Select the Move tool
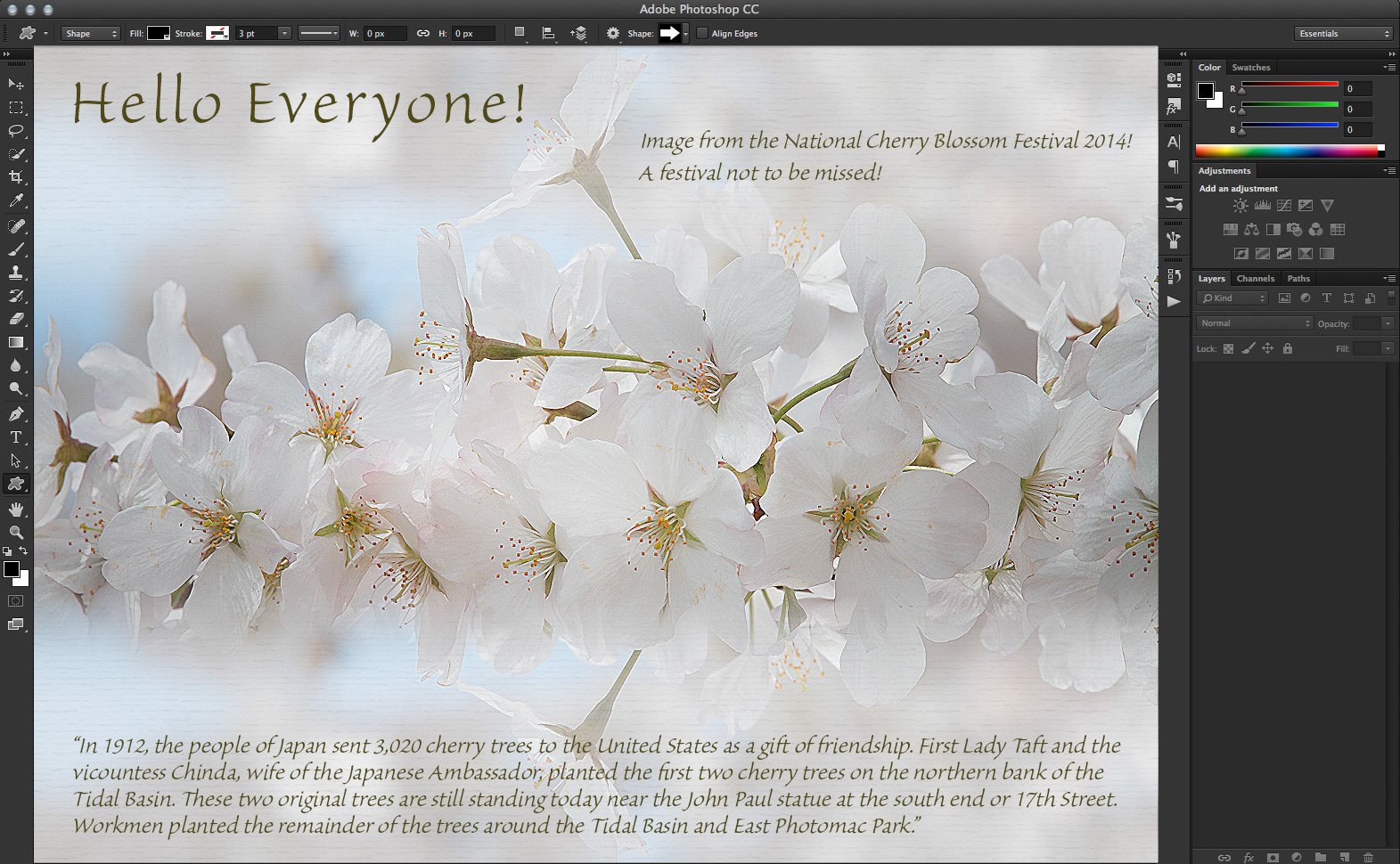 point(16,84)
